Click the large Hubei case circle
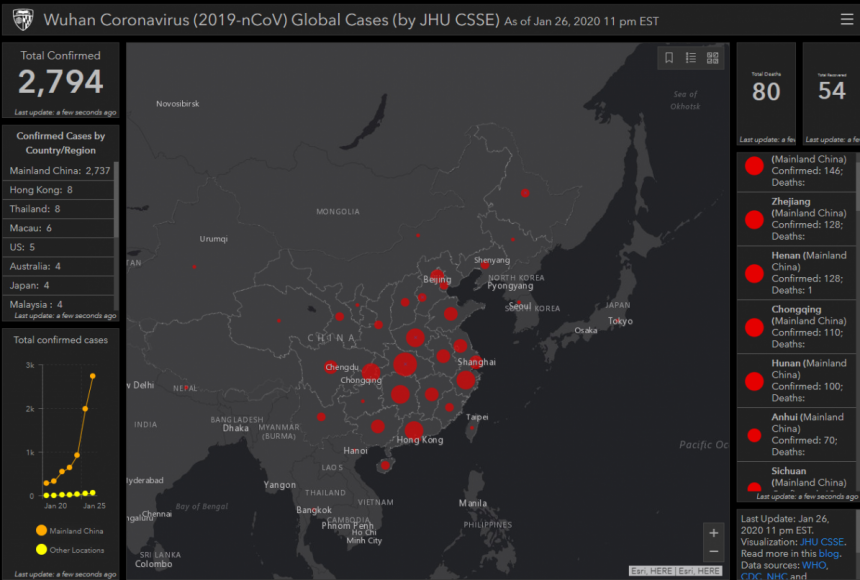 (405, 364)
